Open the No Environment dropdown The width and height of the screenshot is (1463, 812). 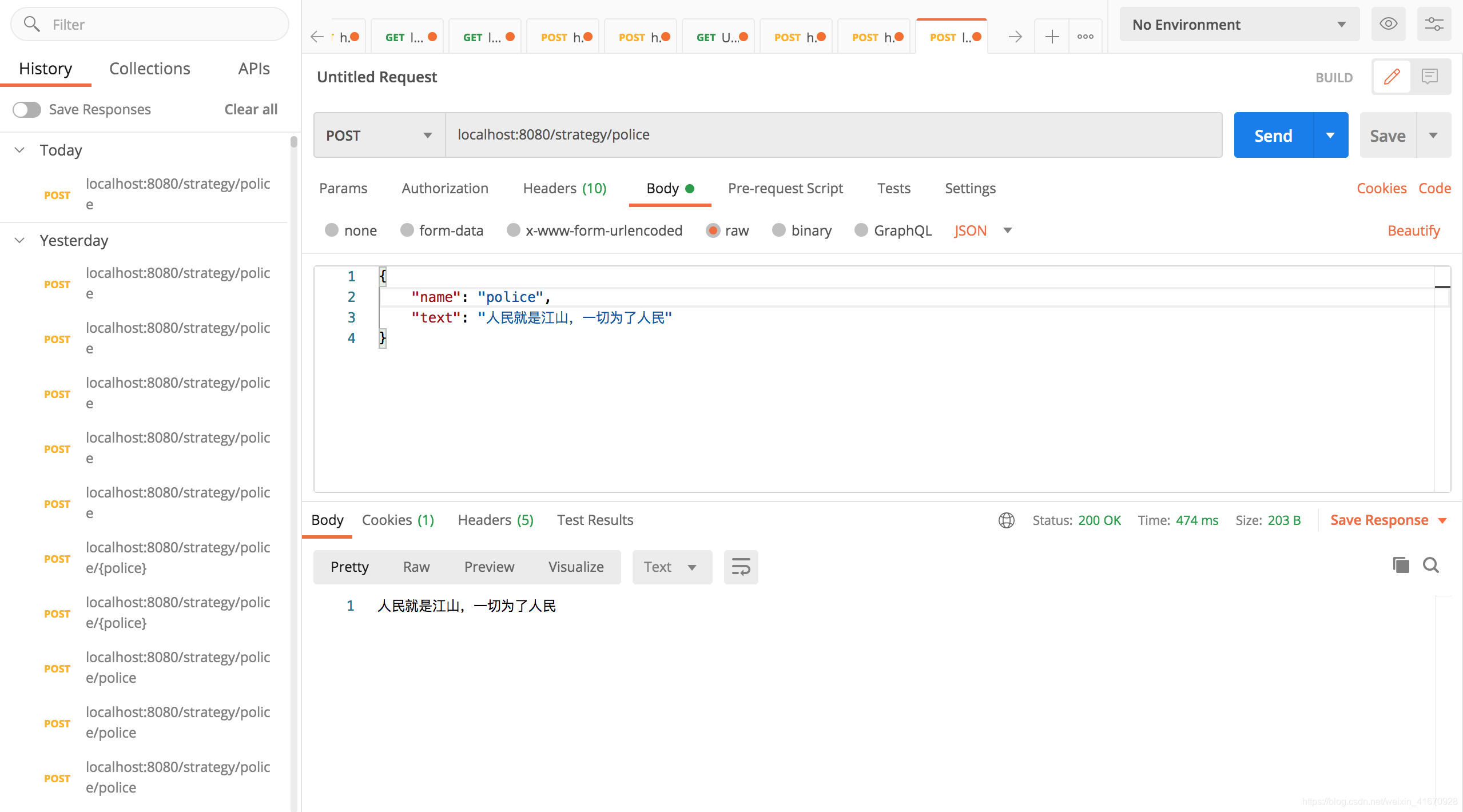(1239, 25)
